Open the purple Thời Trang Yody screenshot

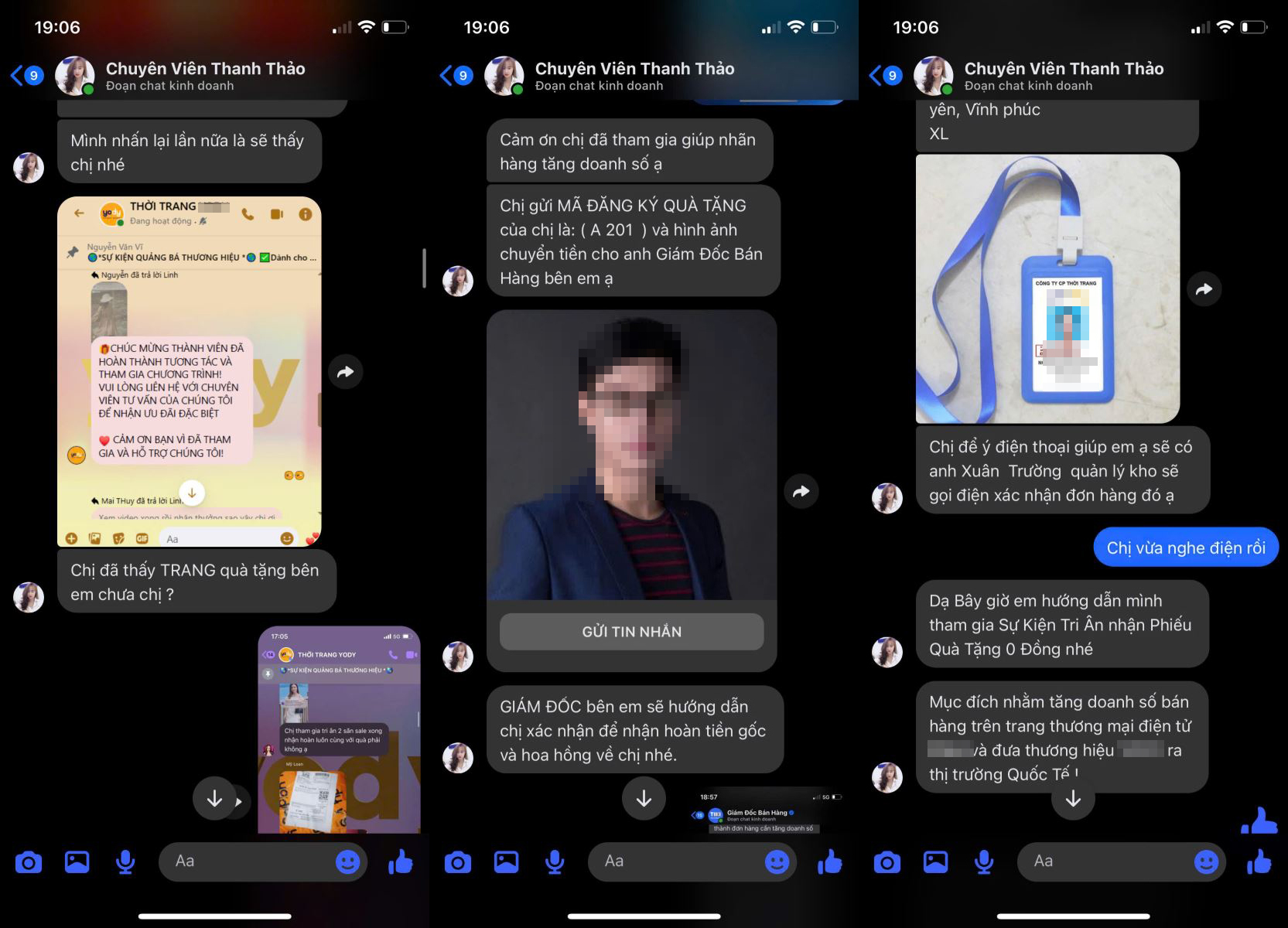pos(339,729)
